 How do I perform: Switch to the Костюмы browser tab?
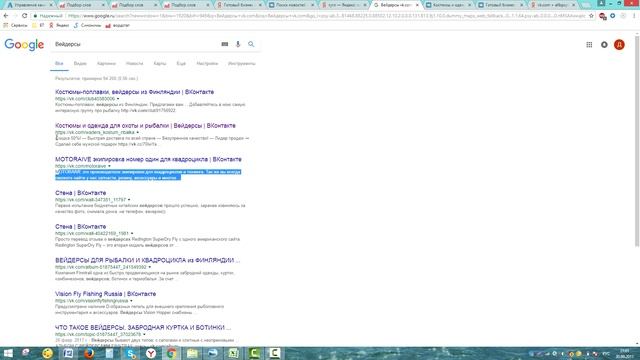448,5
